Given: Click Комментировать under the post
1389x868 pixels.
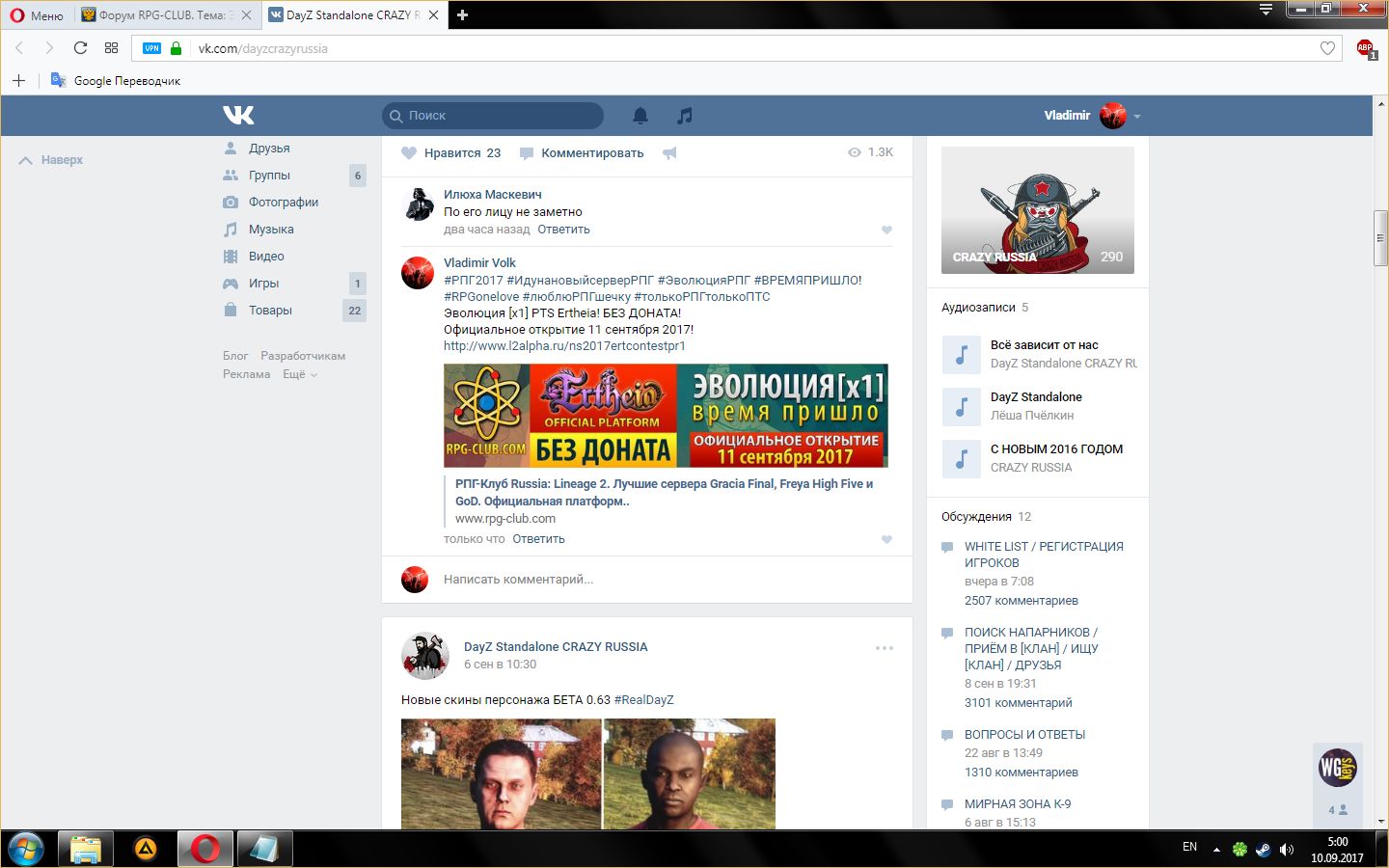Looking at the screenshot, I should [582, 153].
